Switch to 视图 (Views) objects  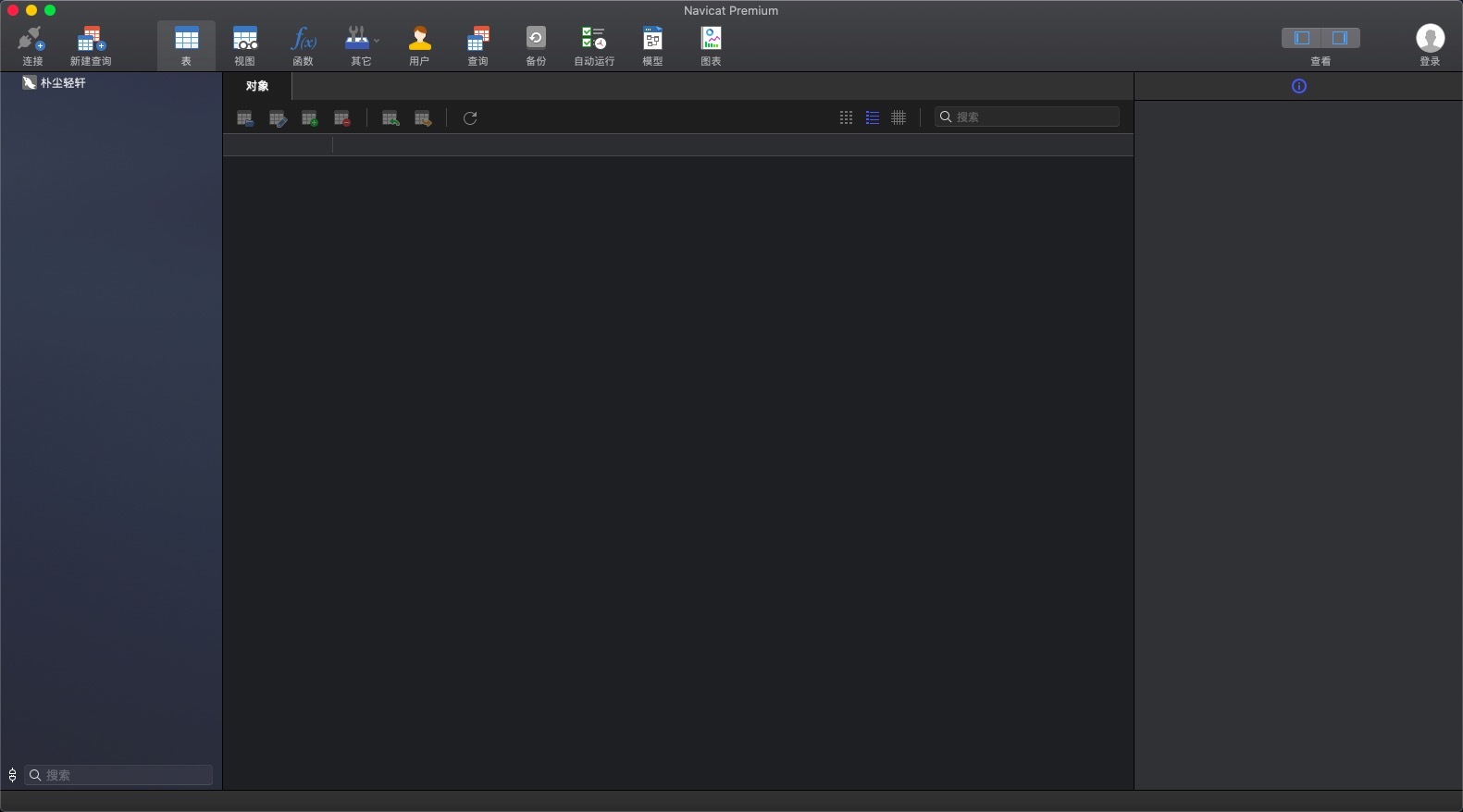(244, 45)
